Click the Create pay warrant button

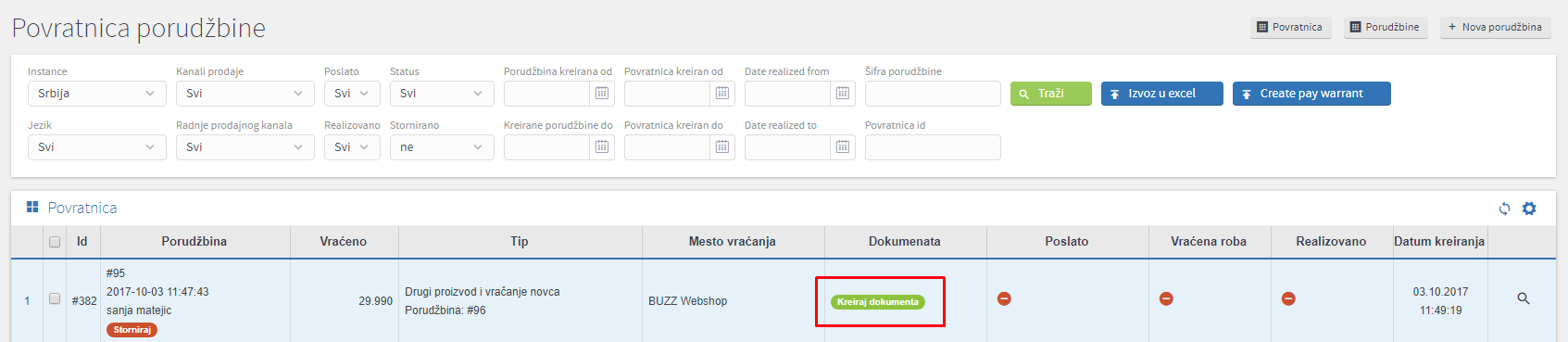point(1311,94)
